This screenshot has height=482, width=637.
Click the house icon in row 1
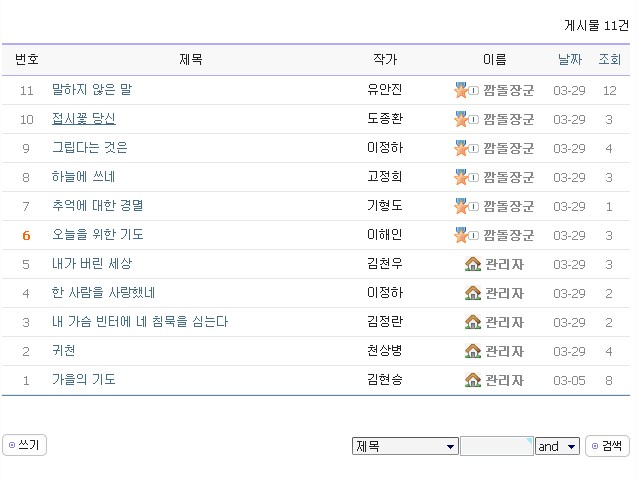[473, 380]
